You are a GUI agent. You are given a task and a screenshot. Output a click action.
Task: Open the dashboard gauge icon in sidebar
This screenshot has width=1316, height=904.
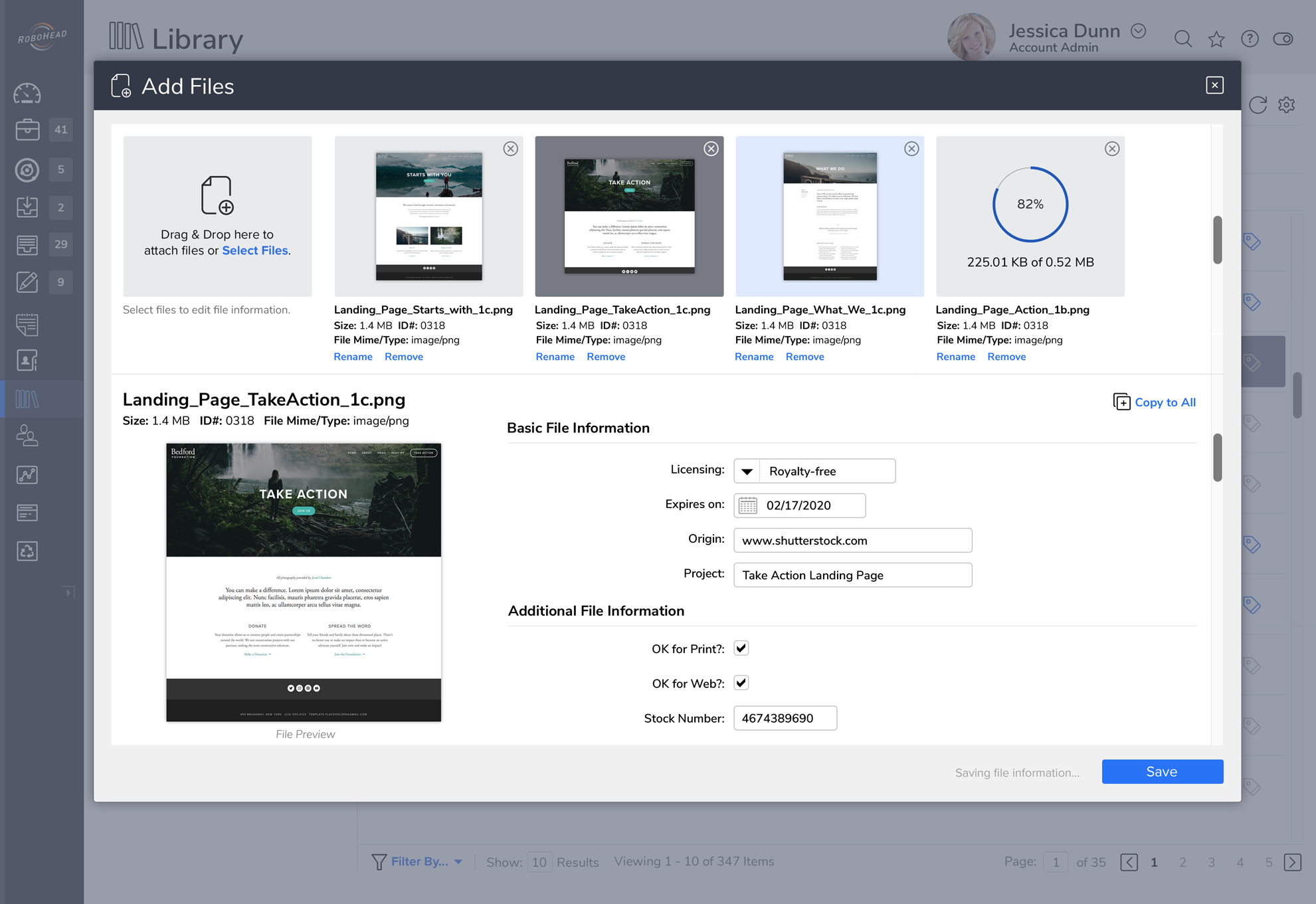[27, 93]
